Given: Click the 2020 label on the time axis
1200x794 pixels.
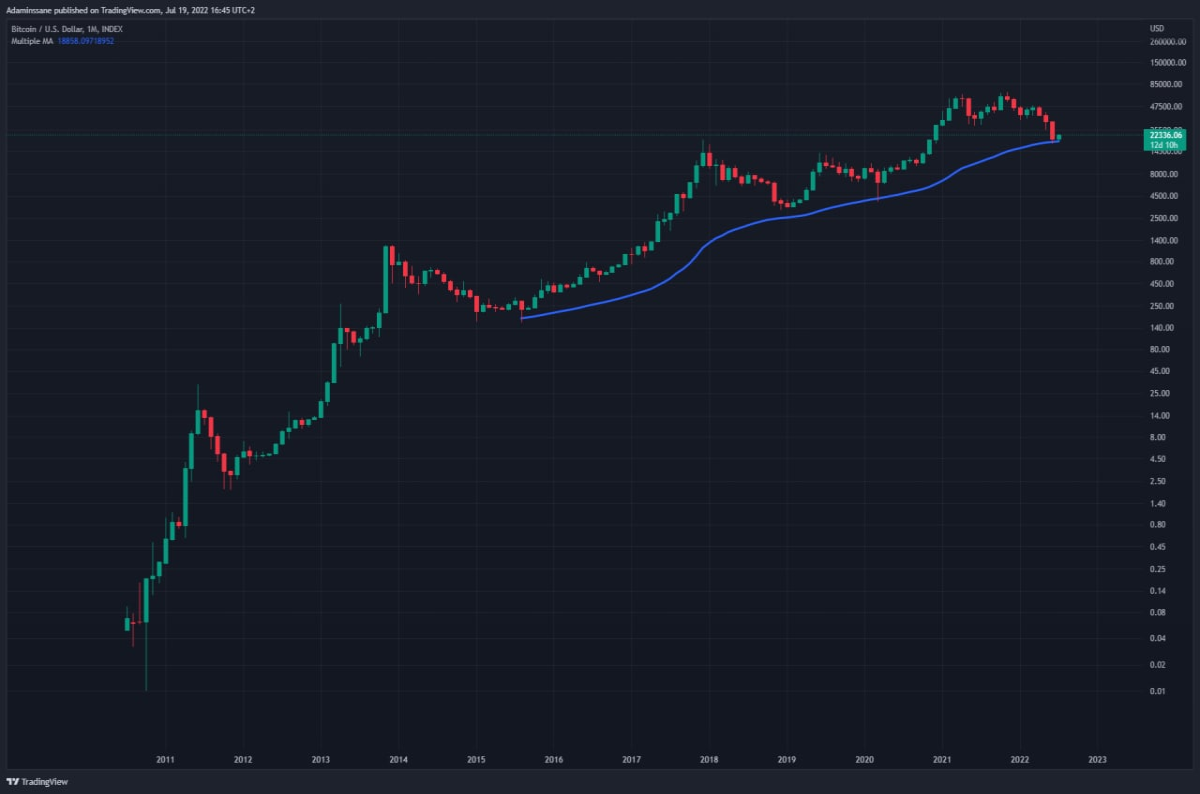Looking at the screenshot, I should (x=864, y=759).
